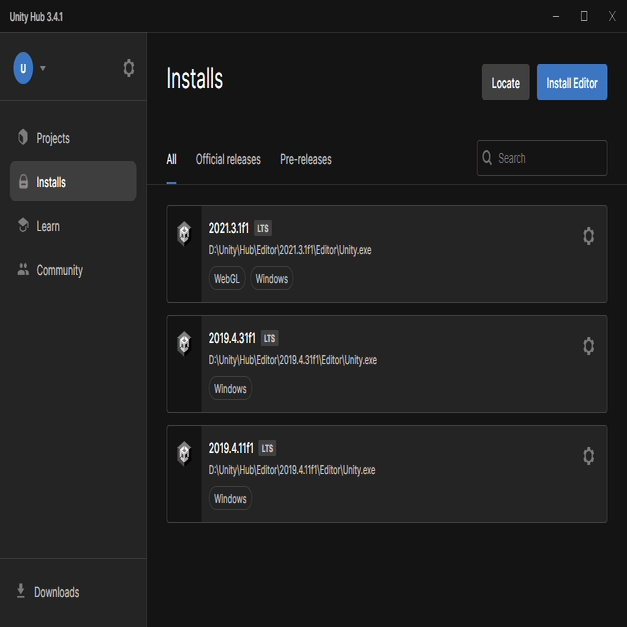Open settings gear for 2019.4.31f1 install
The height and width of the screenshot is (627, 627).
(588, 346)
